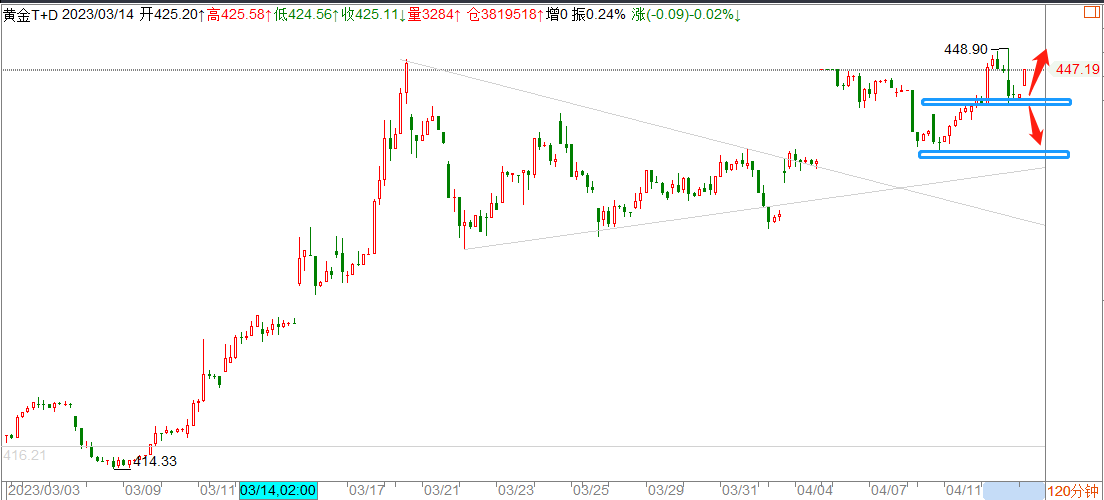Click the 447.19 current price label

(x=1078, y=69)
